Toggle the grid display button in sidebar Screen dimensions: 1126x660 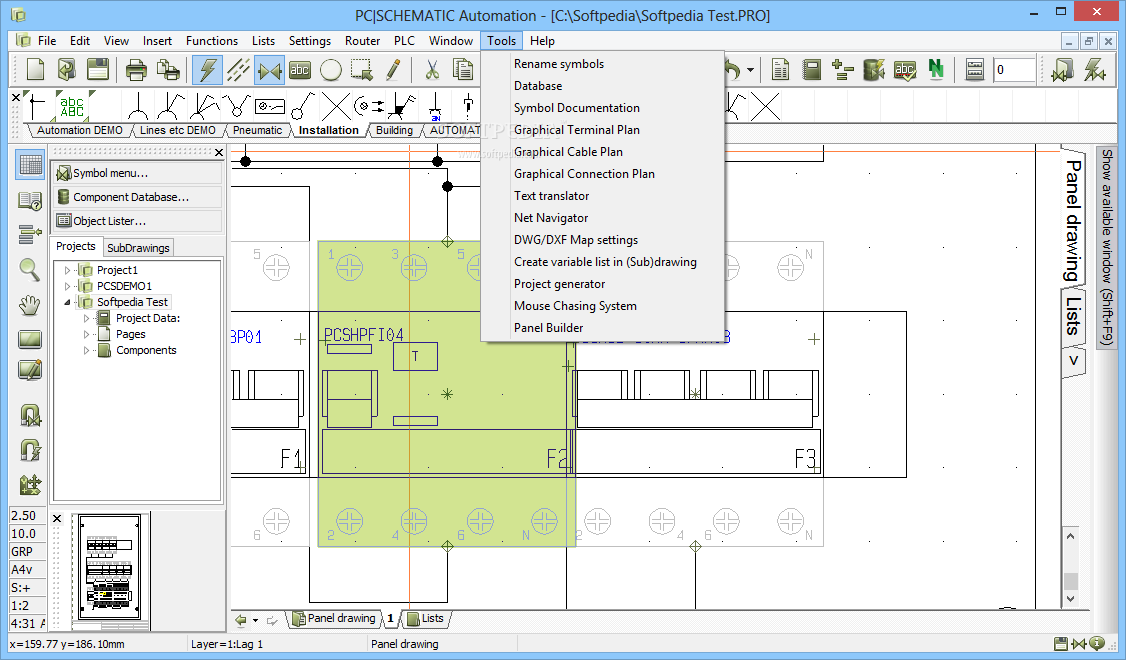tap(30, 166)
